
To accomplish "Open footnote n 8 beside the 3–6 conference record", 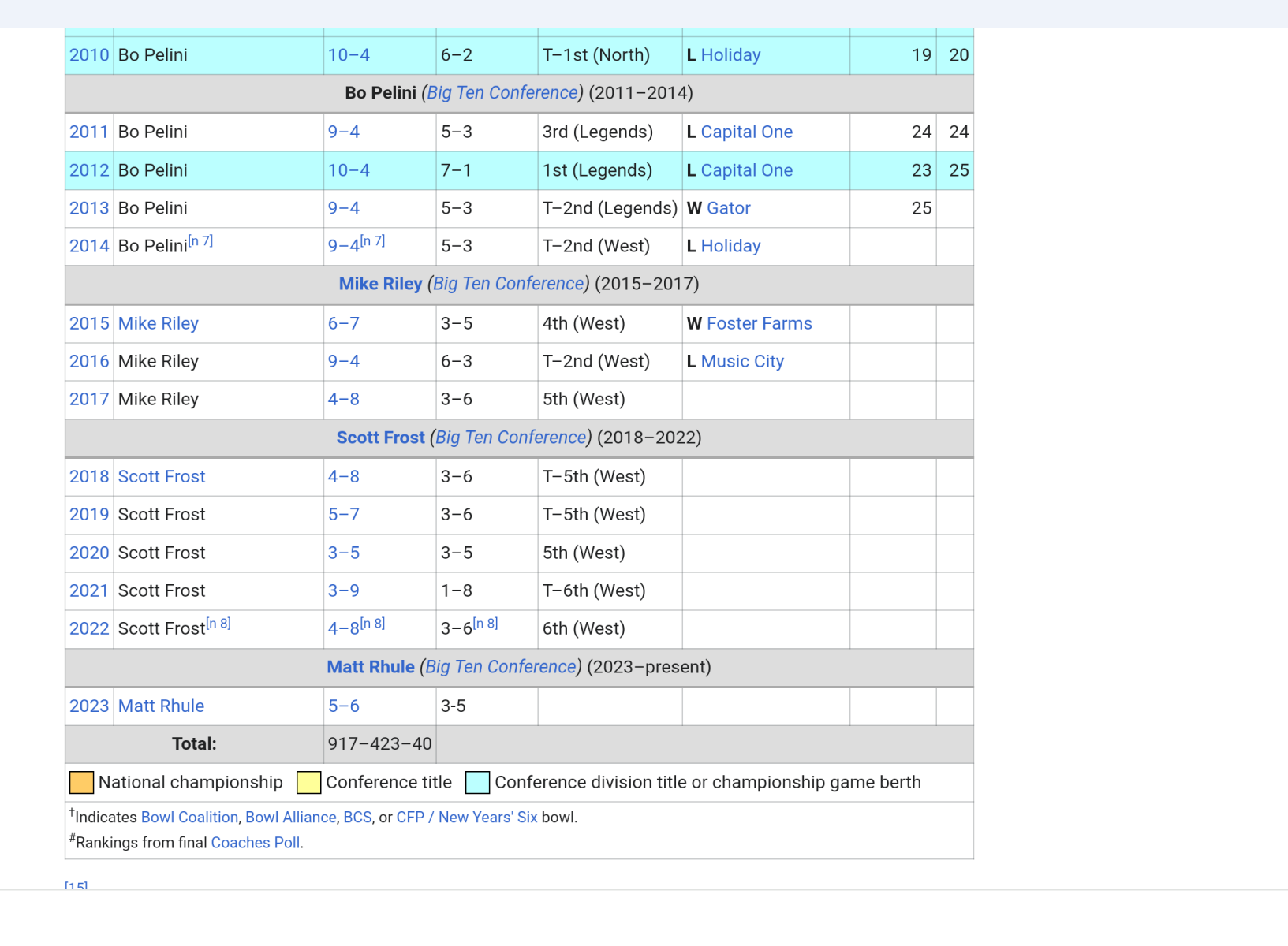I will tap(485, 624).
